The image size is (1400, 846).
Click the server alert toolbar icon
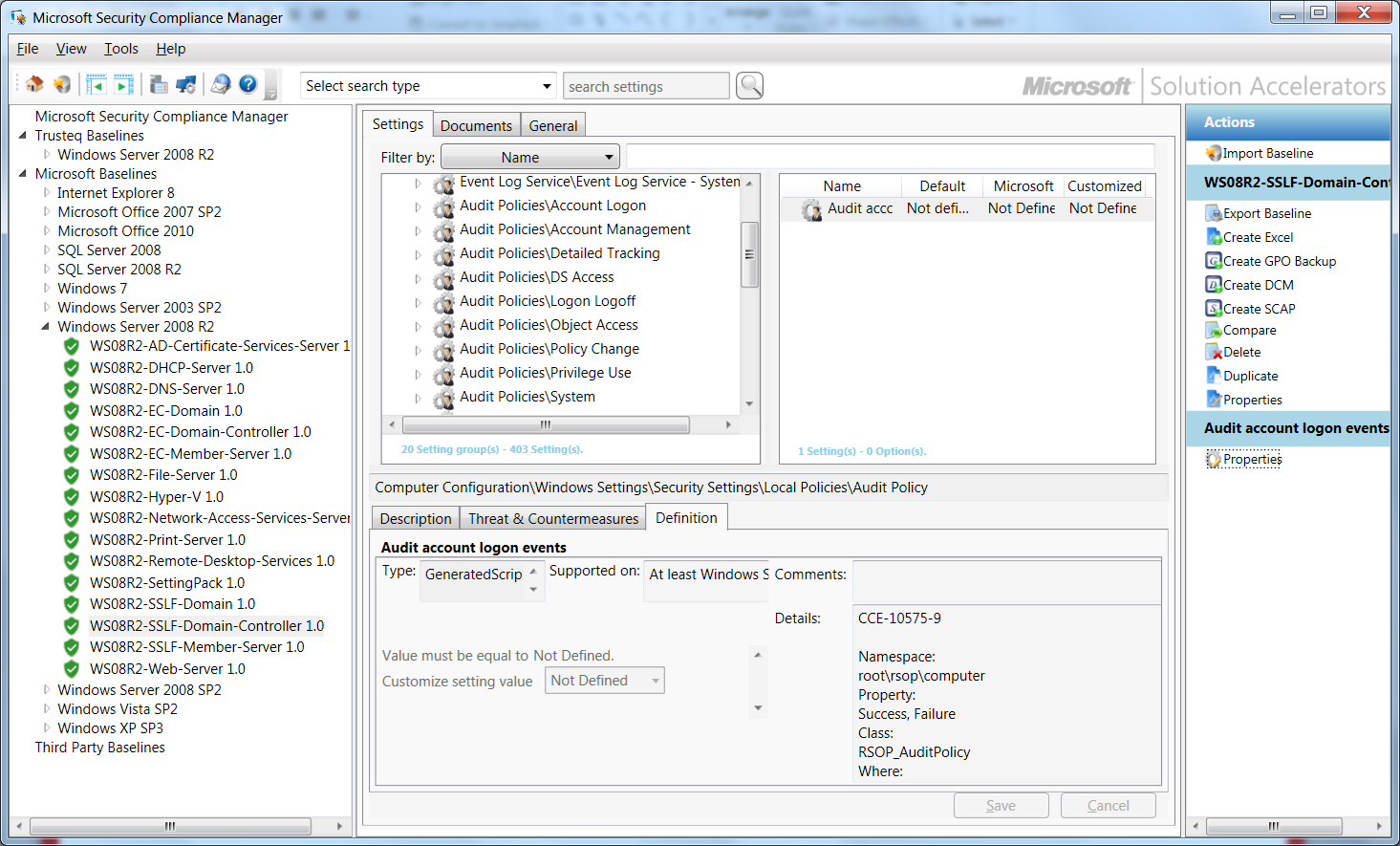coord(159,84)
